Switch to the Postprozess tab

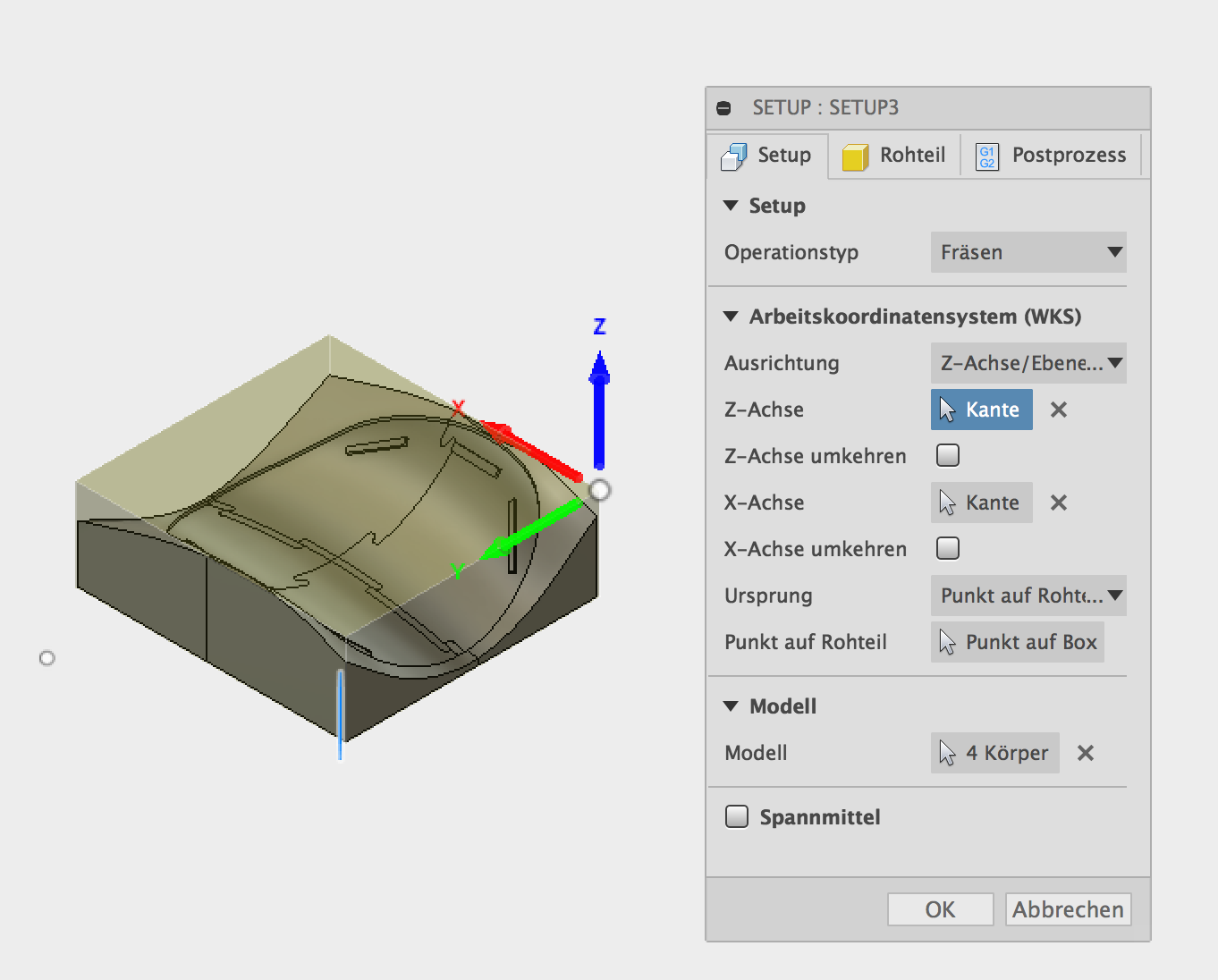[x=1051, y=156]
